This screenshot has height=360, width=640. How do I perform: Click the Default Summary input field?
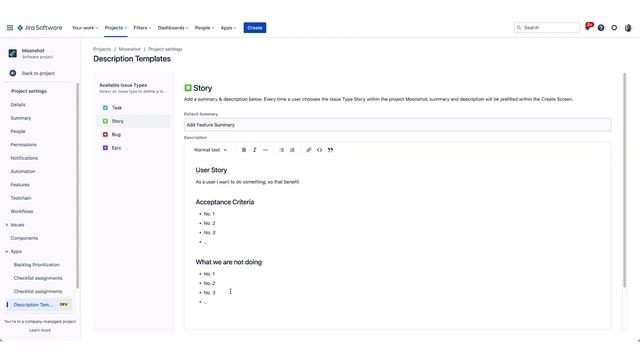397,125
